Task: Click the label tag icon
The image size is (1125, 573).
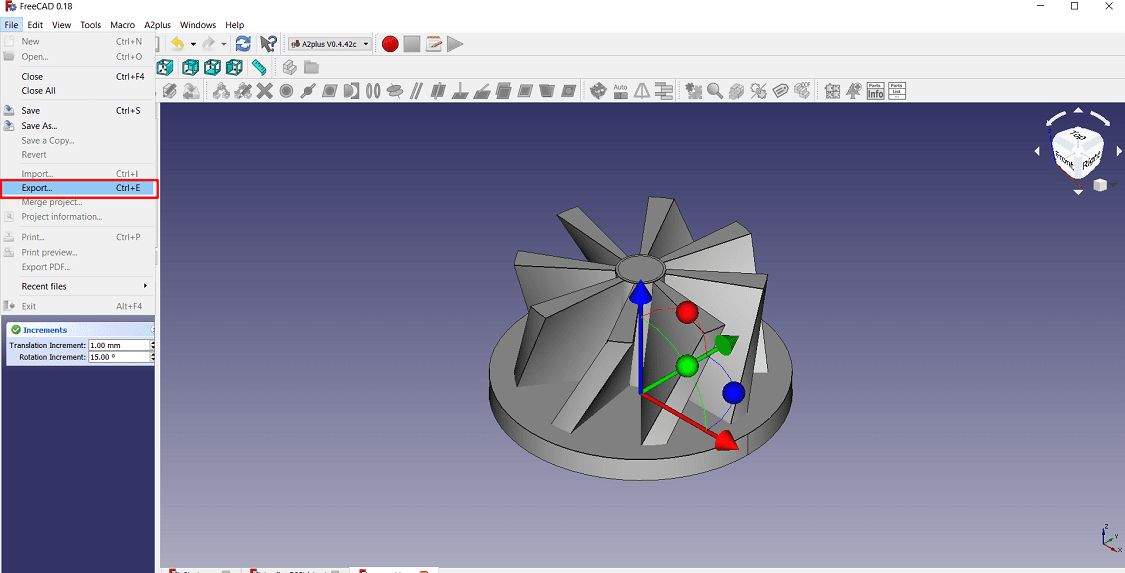Action: coord(781,90)
